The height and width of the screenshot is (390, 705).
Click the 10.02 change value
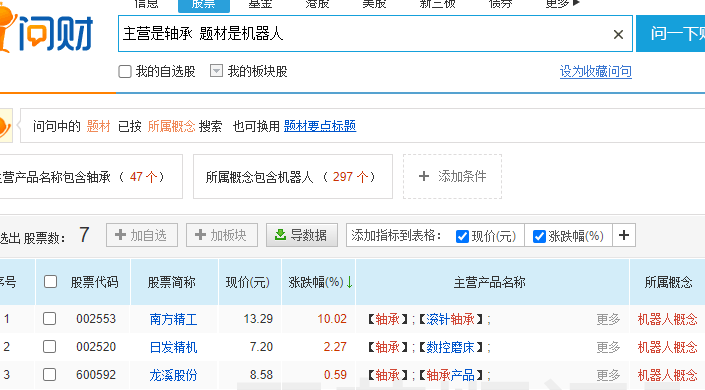pos(332,319)
